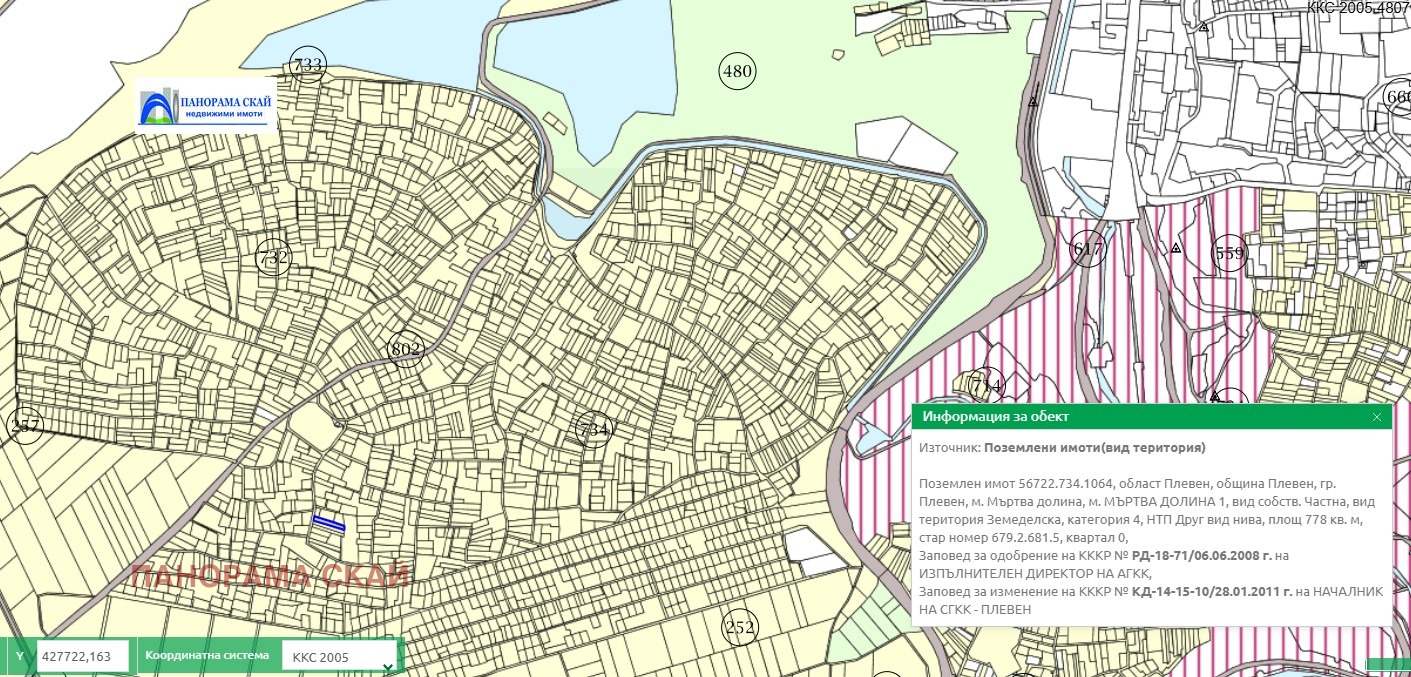Click the circled 480 district label
The image size is (1411, 677).
click(x=737, y=71)
